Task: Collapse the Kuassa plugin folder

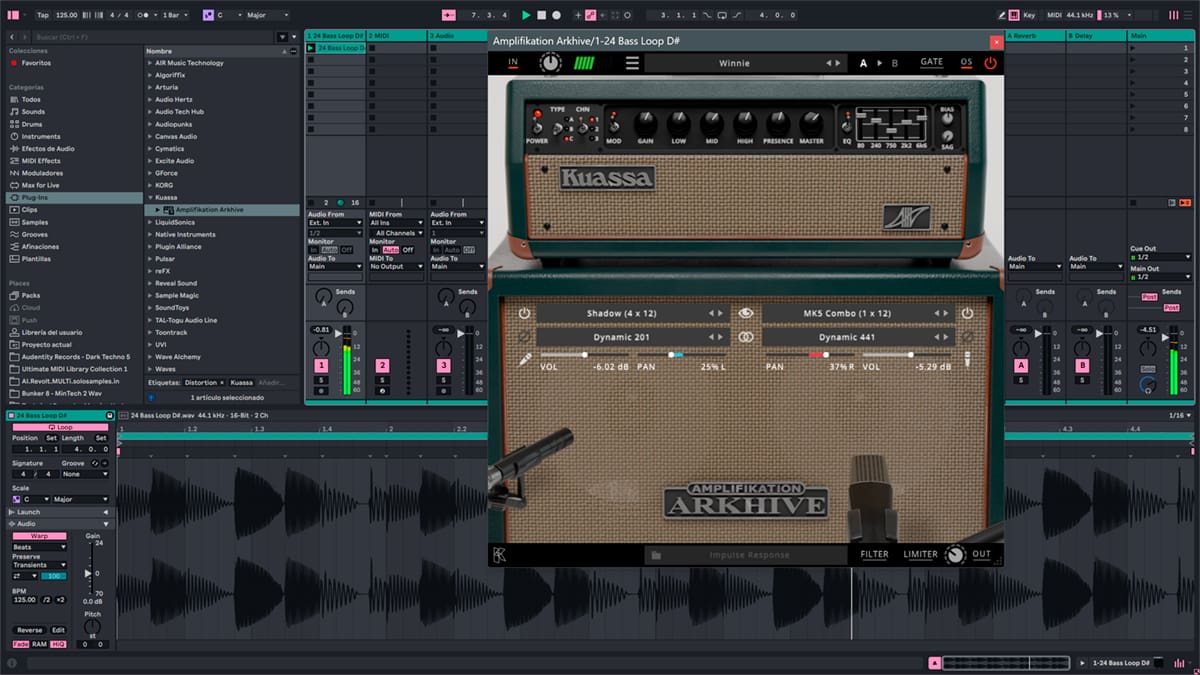Action: (x=150, y=197)
